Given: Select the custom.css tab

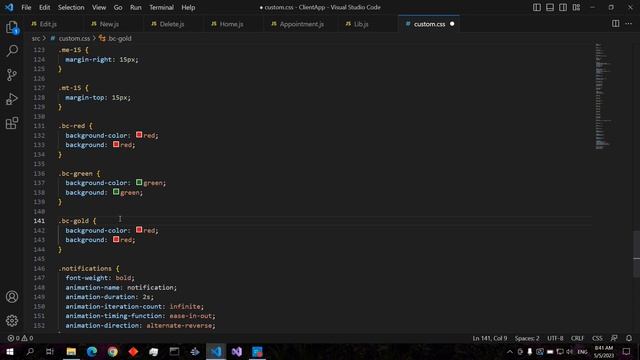Looking at the screenshot, I should point(429,24).
